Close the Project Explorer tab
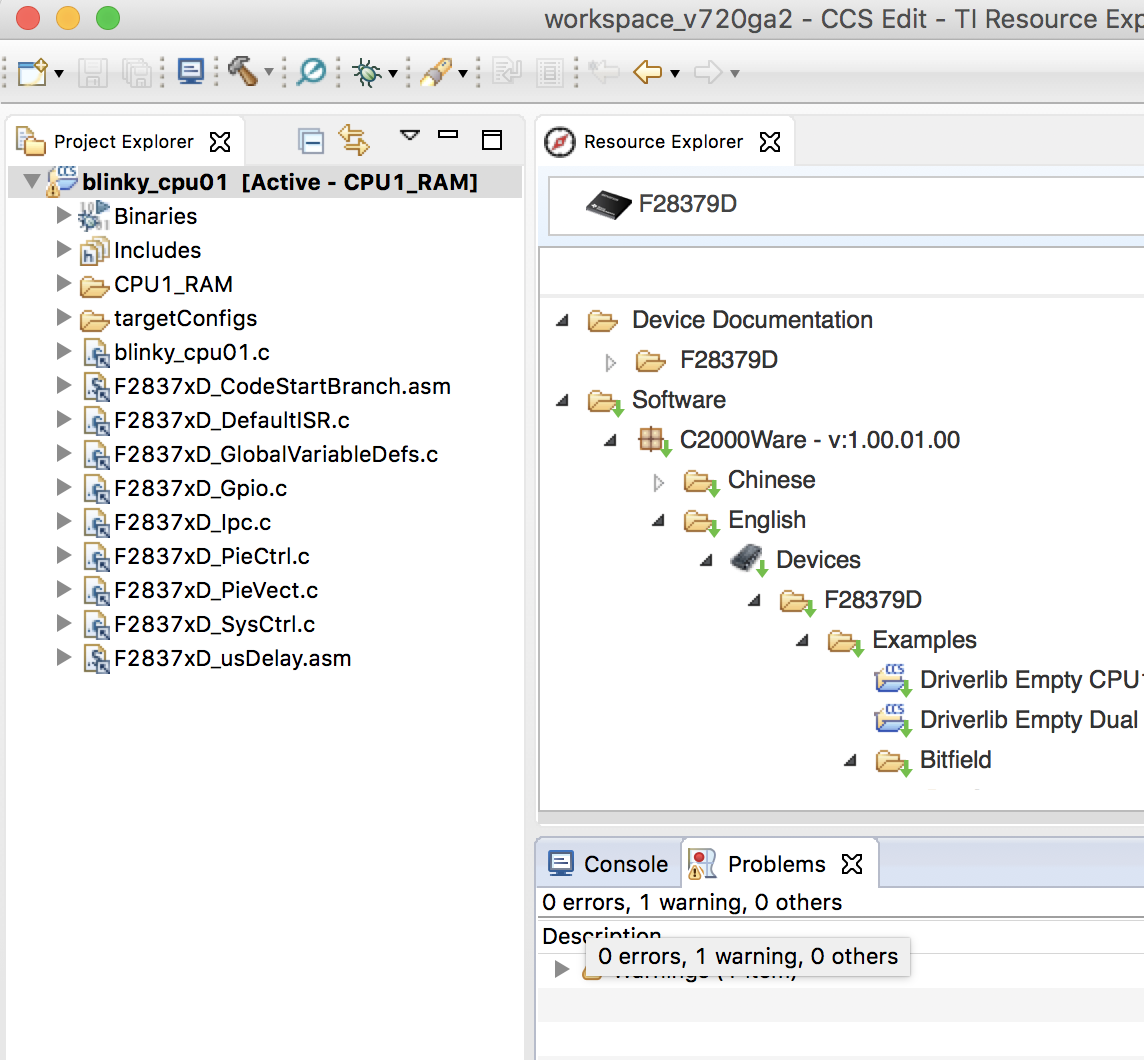1144x1060 pixels. (x=220, y=142)
